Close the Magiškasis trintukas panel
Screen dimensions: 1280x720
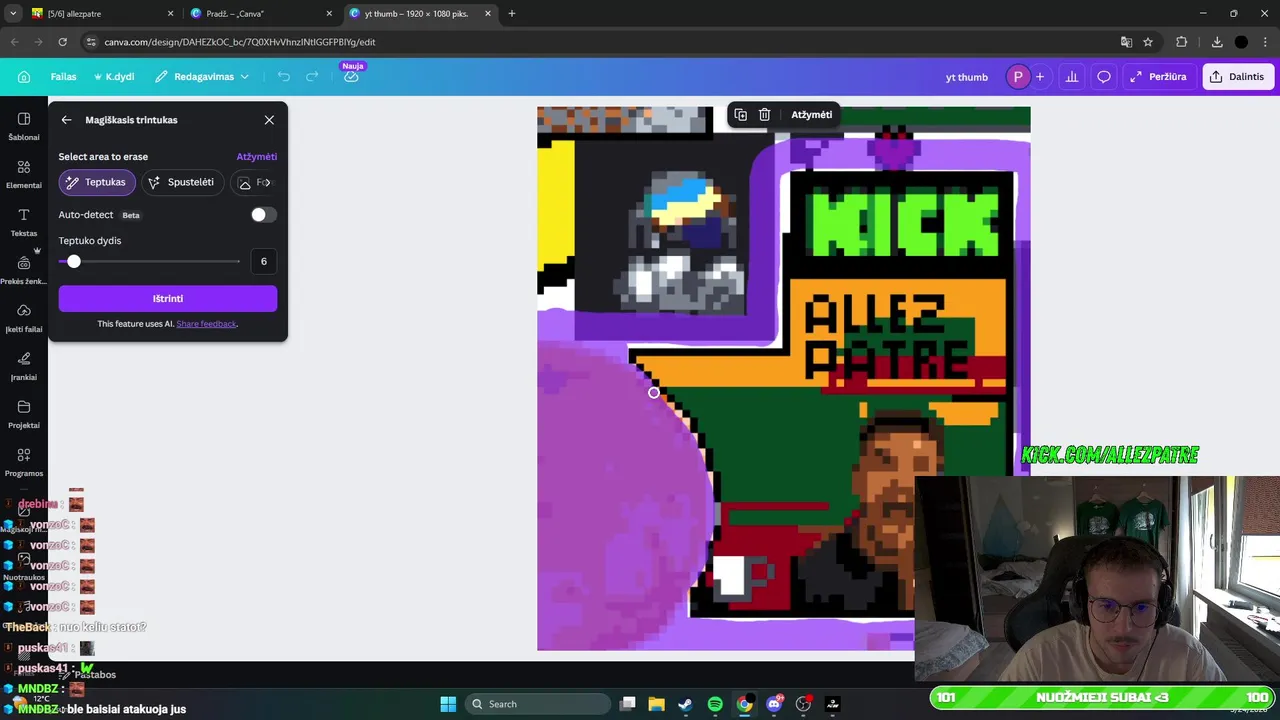point(269,120)
